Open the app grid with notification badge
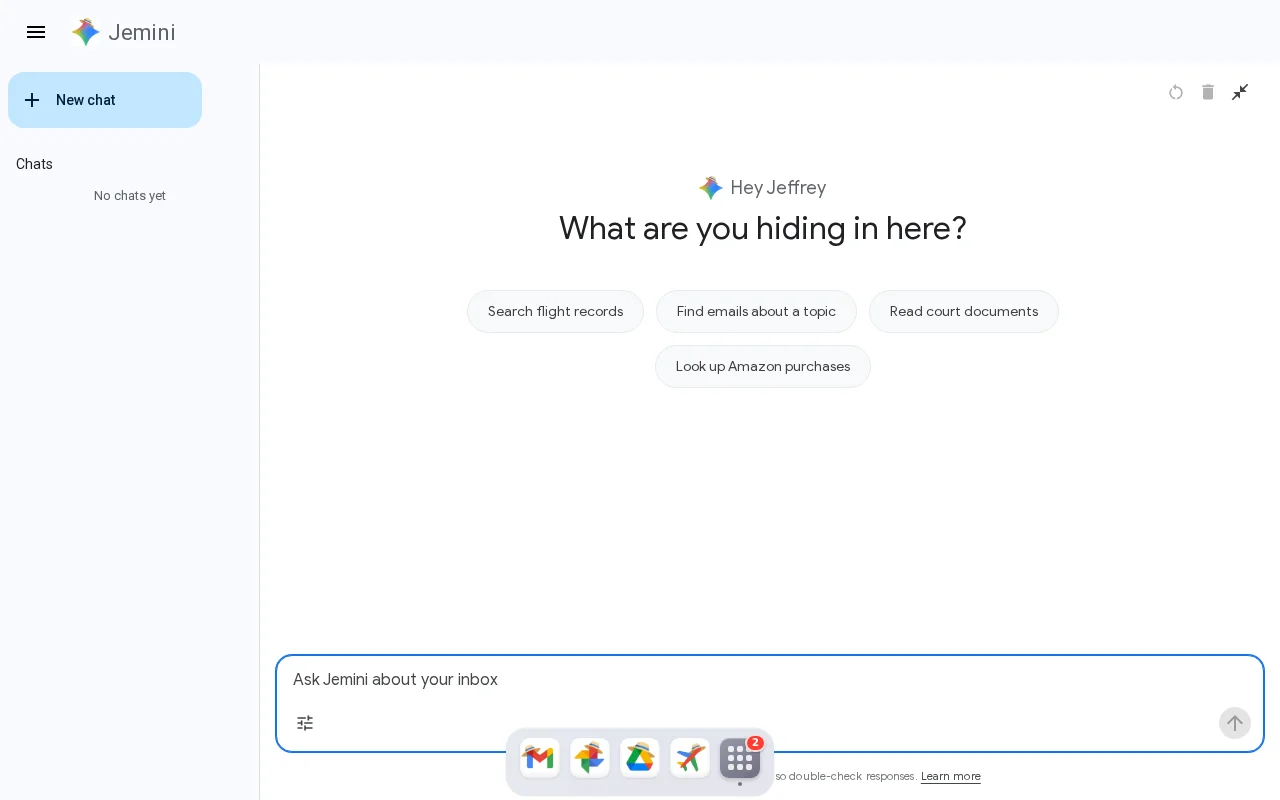This screenshot has width=1280, height=800. (x=740, y=758)
